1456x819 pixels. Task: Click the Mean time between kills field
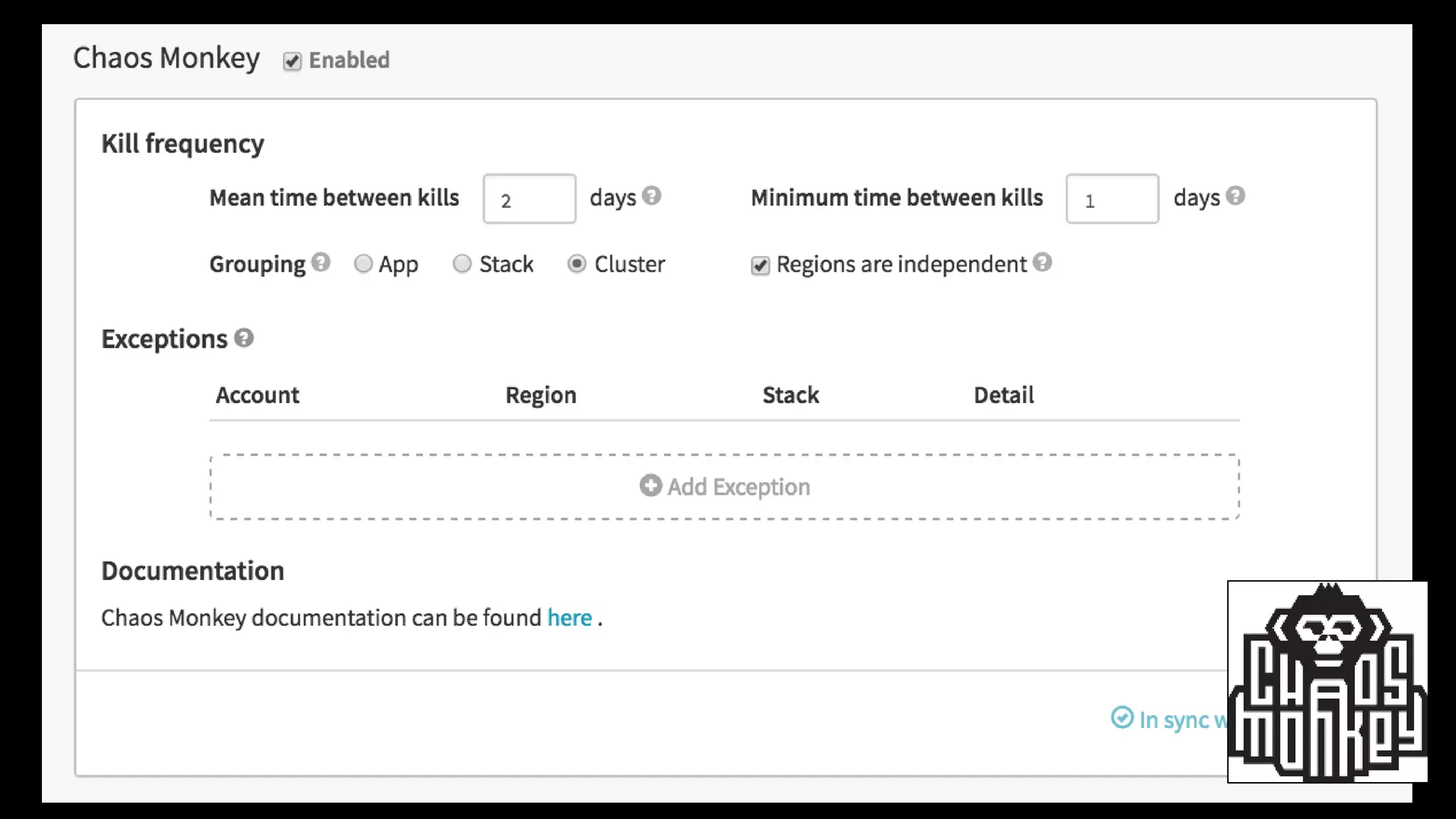pos(529,199)
